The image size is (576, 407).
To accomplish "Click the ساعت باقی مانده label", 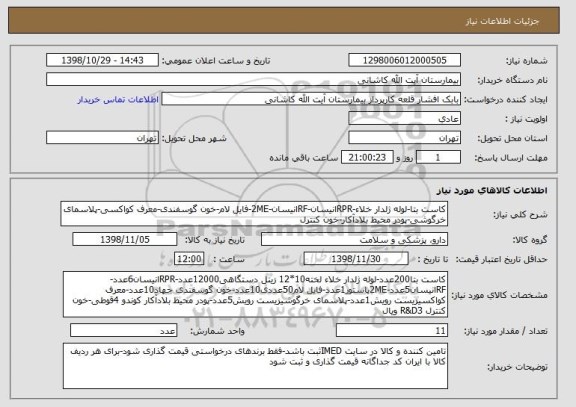I will [x=304, y=158].
